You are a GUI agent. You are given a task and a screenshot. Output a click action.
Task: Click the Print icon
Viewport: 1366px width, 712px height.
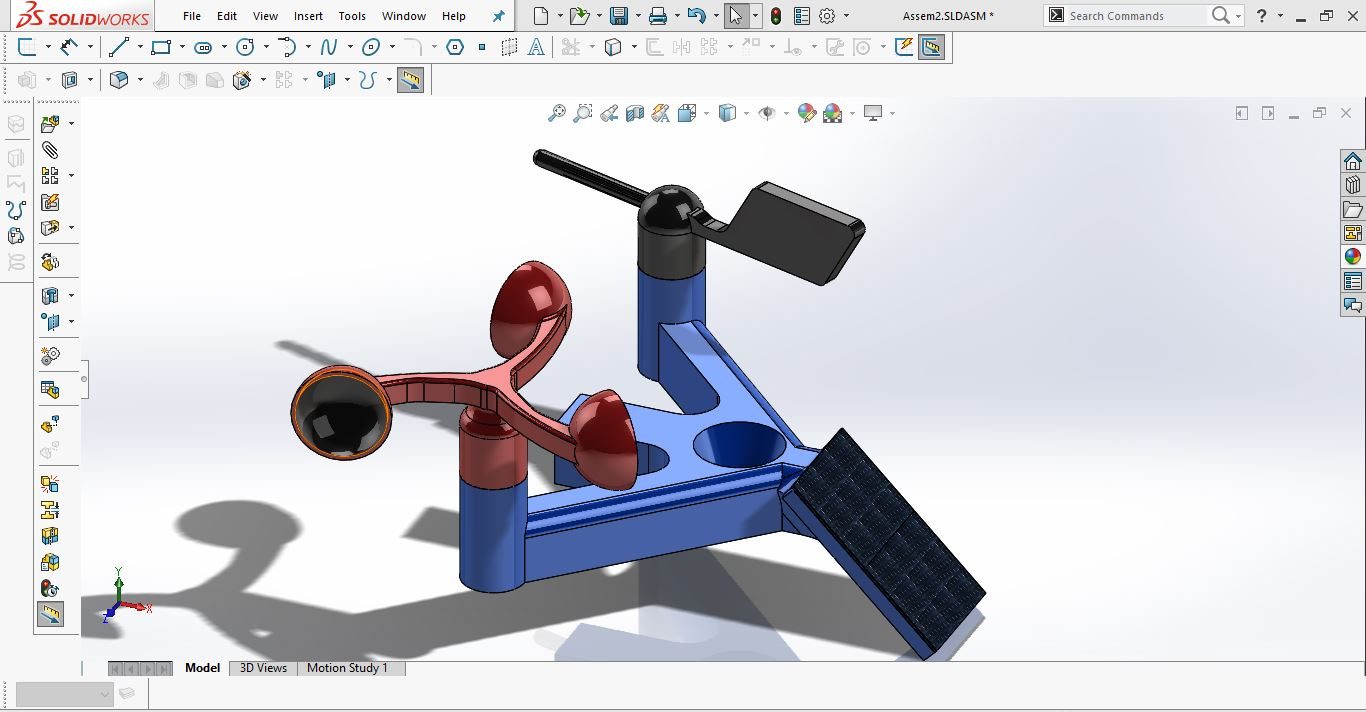tap(657, 16)
